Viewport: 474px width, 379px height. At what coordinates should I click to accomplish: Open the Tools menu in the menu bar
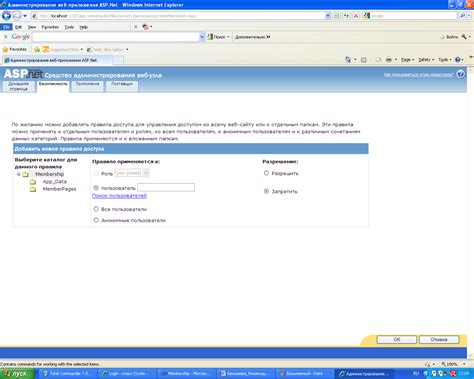click(69, 27)
